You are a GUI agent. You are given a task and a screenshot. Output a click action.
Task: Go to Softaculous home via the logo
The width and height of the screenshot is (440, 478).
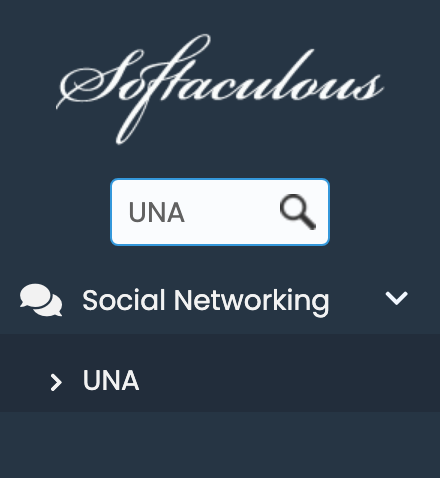click(x=220, y=89)
